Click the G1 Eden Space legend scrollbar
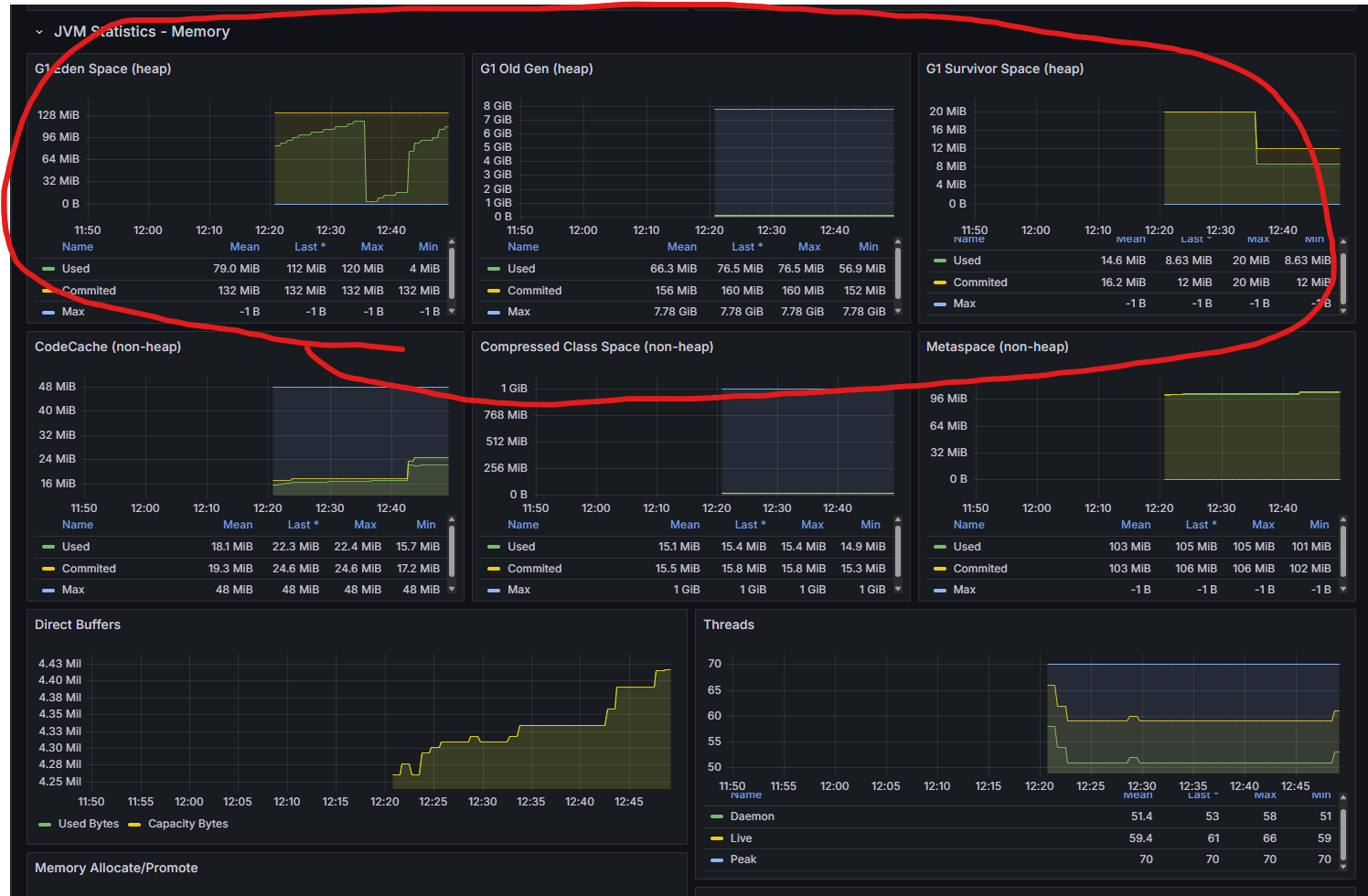This screenshot has height=896, width=1368. [452, 270]
